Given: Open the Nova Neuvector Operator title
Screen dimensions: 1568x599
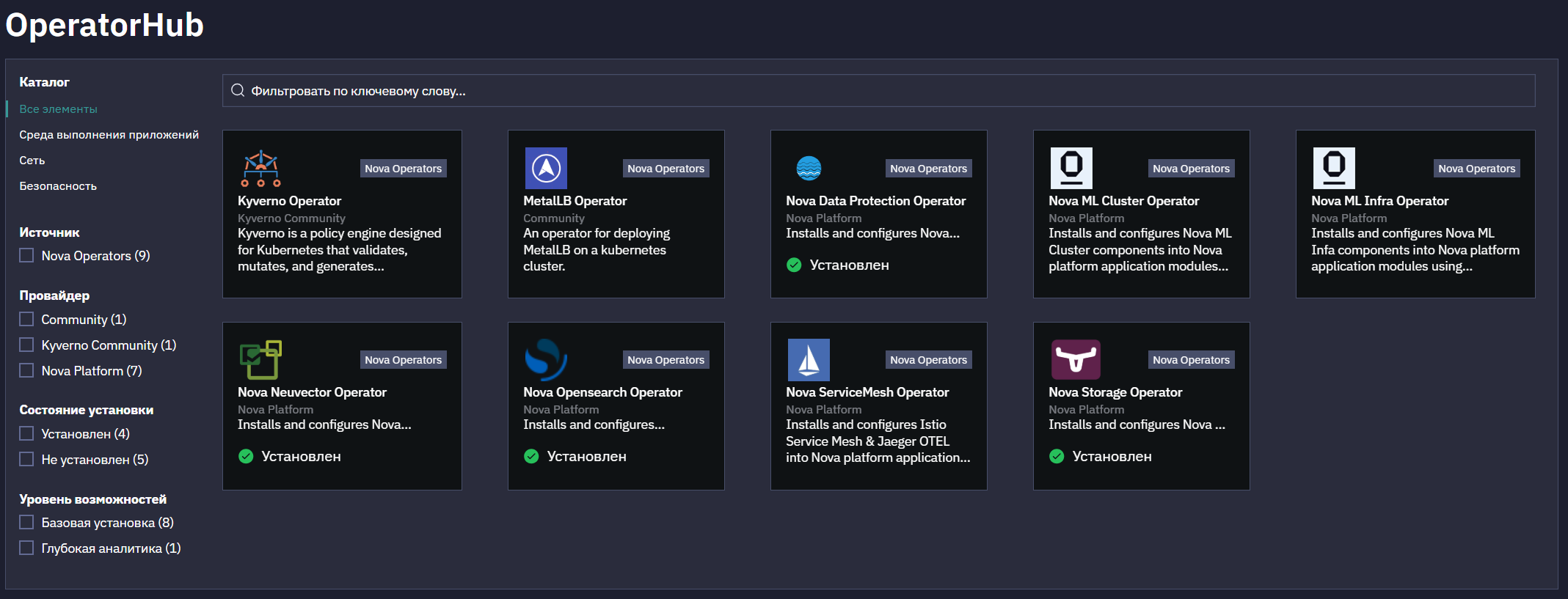Looking at the screenshot, I should click(312, 392).
